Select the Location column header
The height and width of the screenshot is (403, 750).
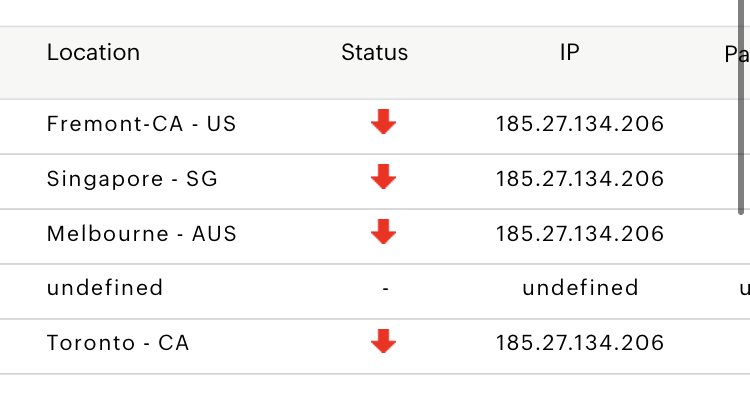93,52
